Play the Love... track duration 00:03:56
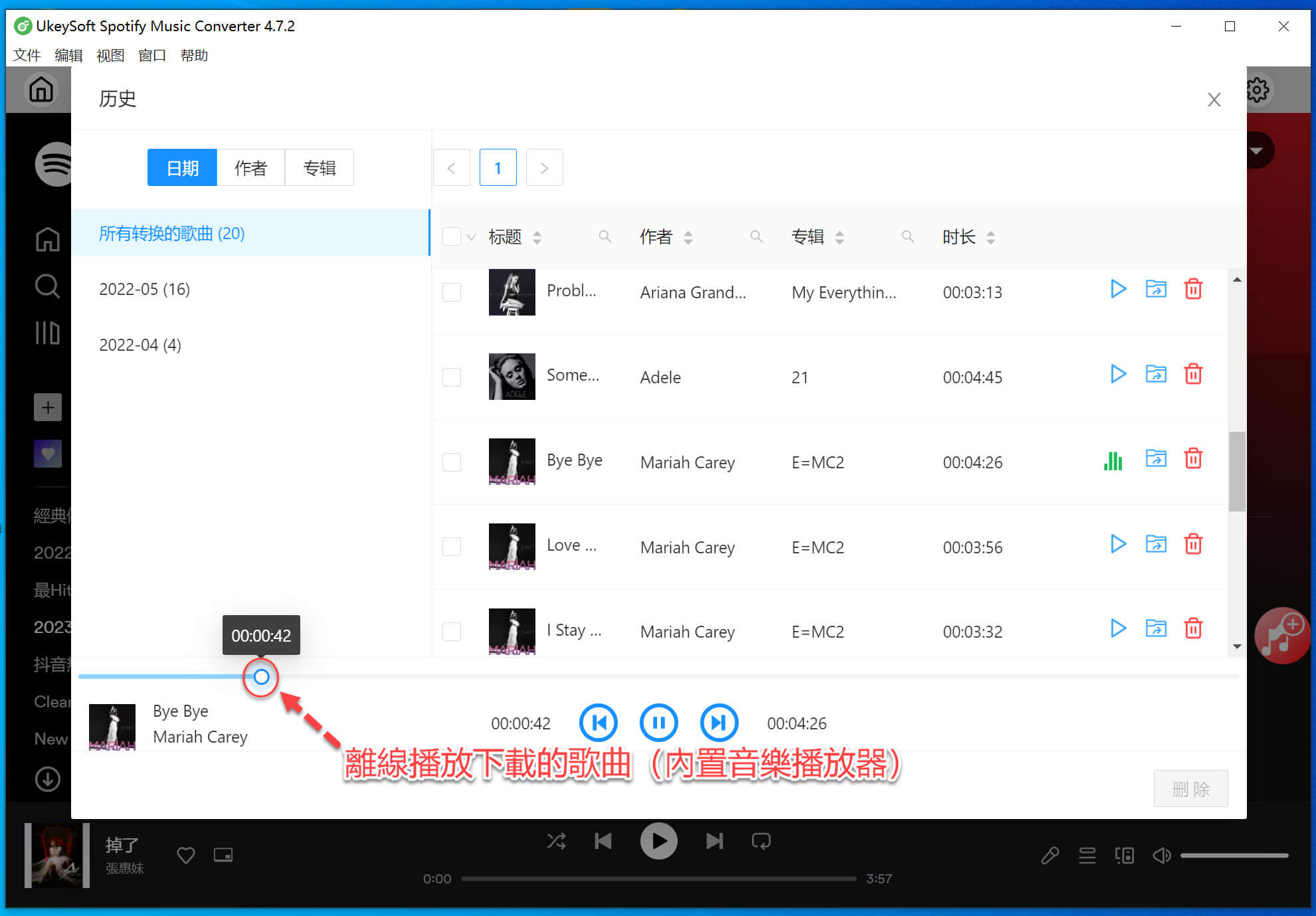The width and height of the screenshot is (1316, 916). [1118, 544]
